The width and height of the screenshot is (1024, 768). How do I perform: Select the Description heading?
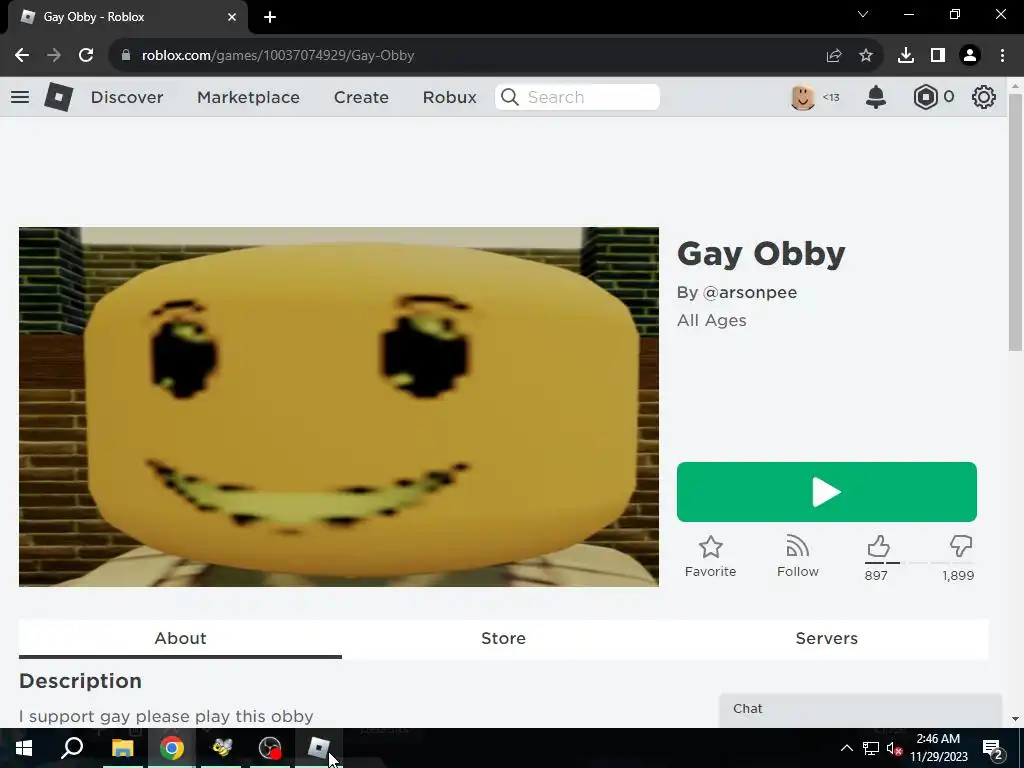pyautogui.click(x=80, y=681)
